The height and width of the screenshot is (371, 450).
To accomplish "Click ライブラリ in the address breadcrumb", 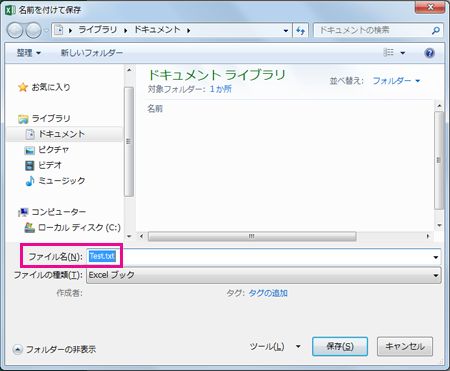I will [x=97, y=30].
